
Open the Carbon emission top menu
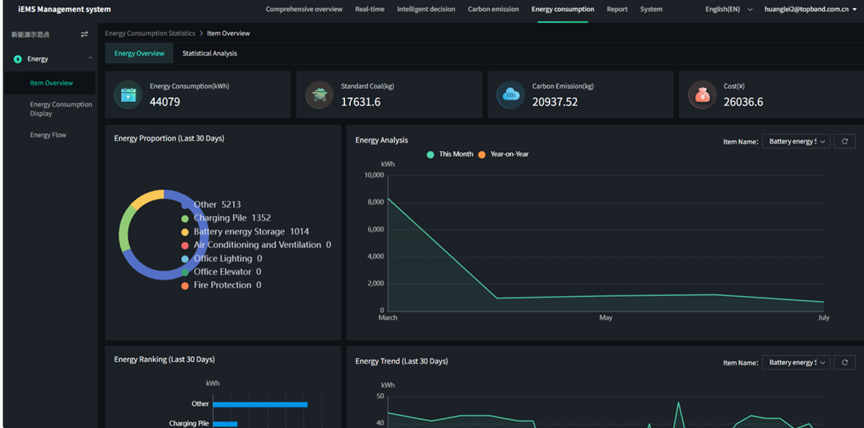click(x=493, y=9)
